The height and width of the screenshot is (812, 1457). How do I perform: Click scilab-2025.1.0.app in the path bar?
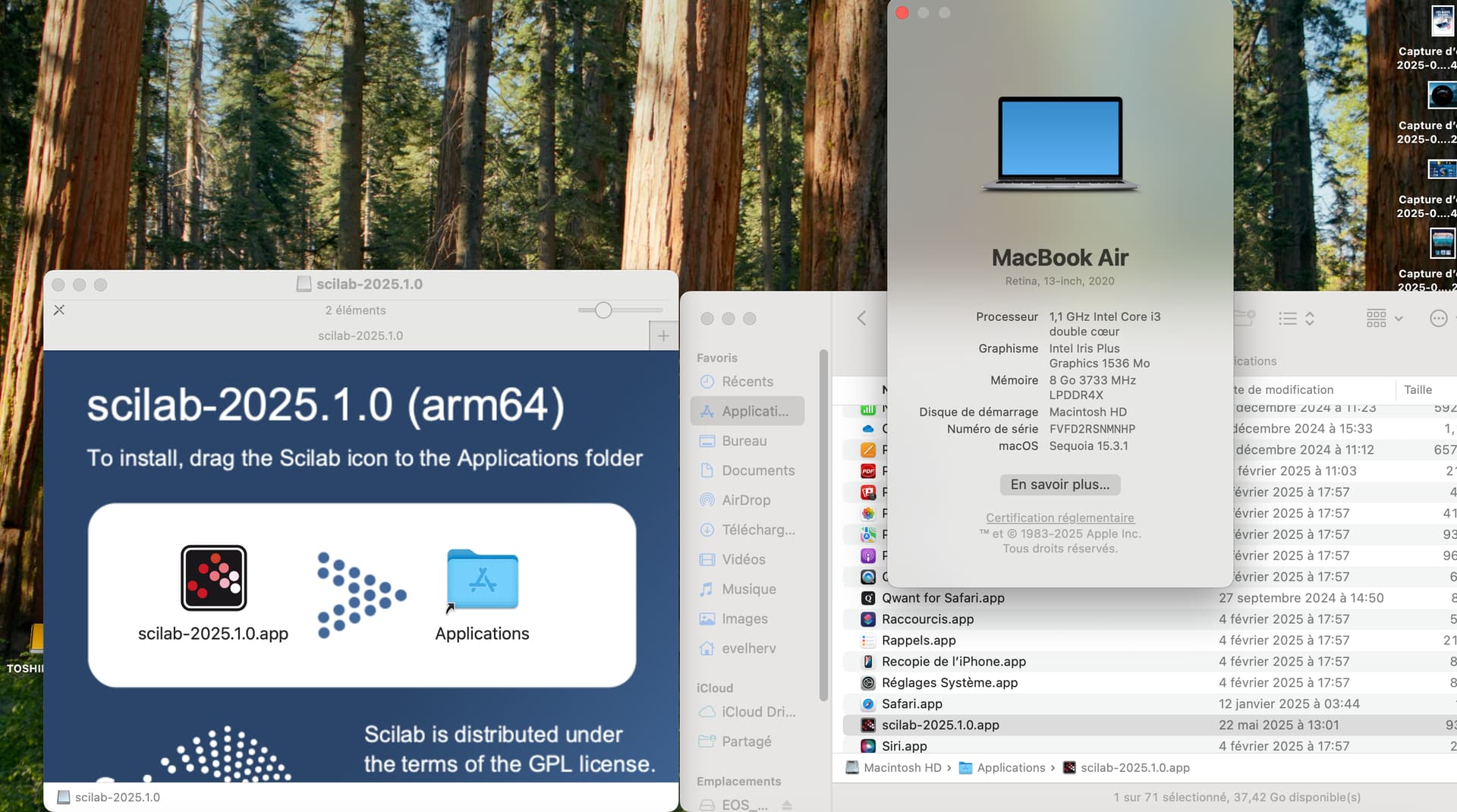coord(1126,767)
